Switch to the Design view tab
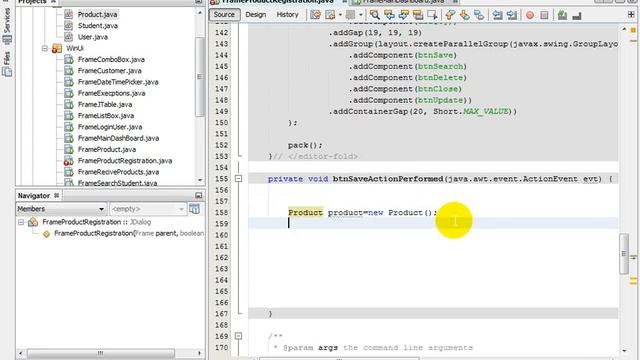640x360 pixels. [x=256, y=14]
